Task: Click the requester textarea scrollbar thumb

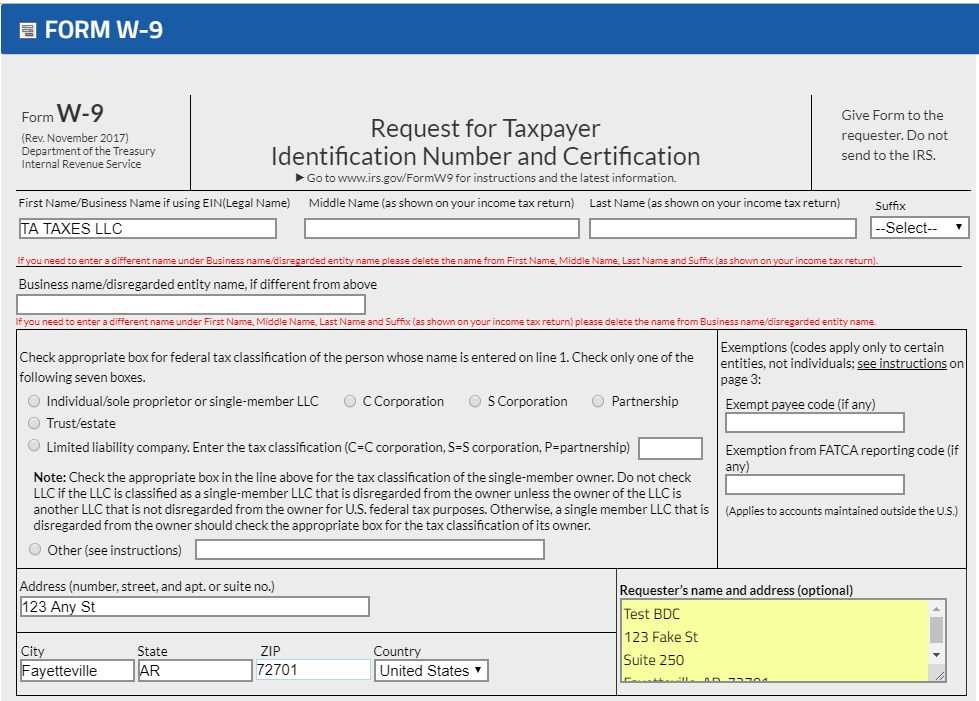Action: click(937, 630)
